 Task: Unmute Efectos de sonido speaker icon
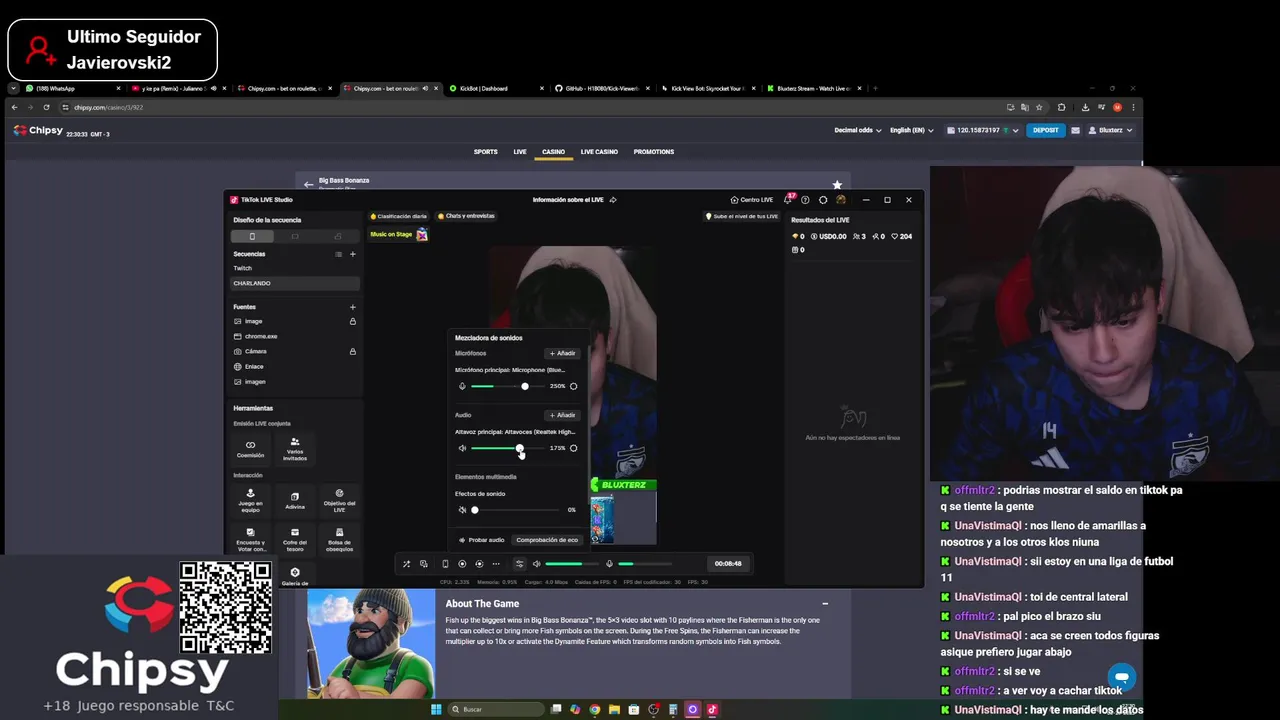click(x=462, y=510)
